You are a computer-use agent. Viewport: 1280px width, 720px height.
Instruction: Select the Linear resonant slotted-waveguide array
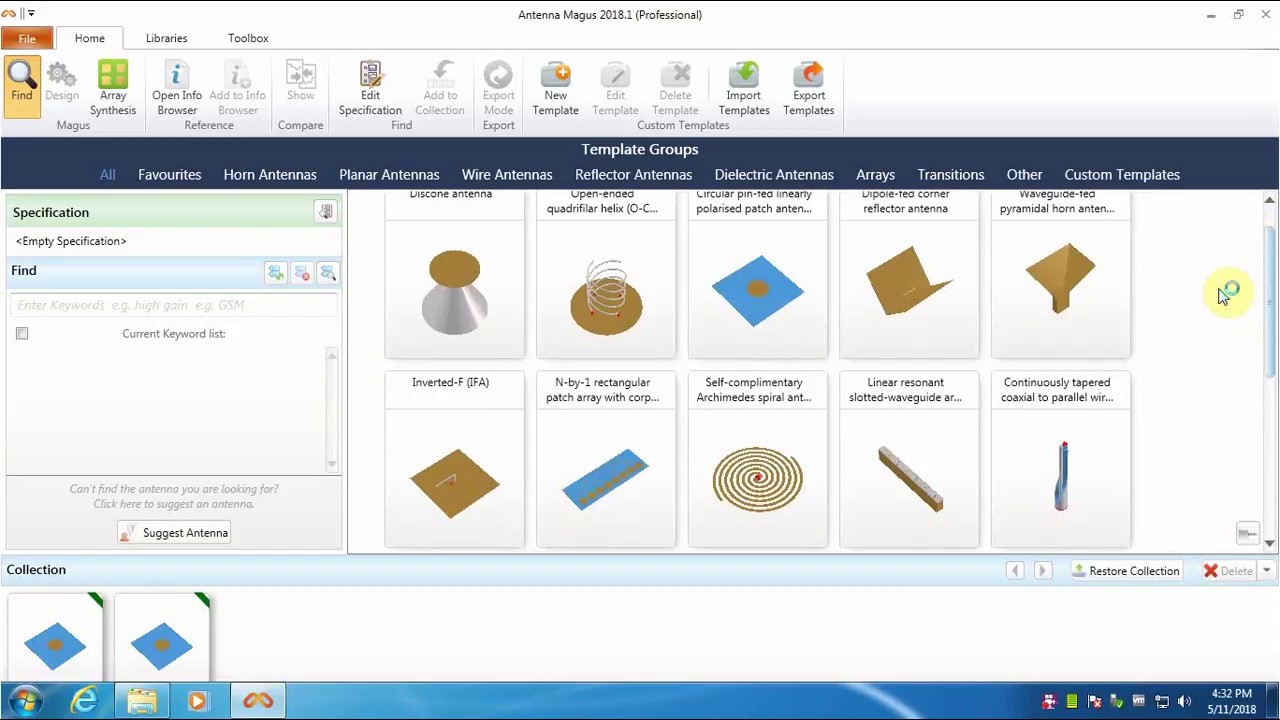point(909,460)
